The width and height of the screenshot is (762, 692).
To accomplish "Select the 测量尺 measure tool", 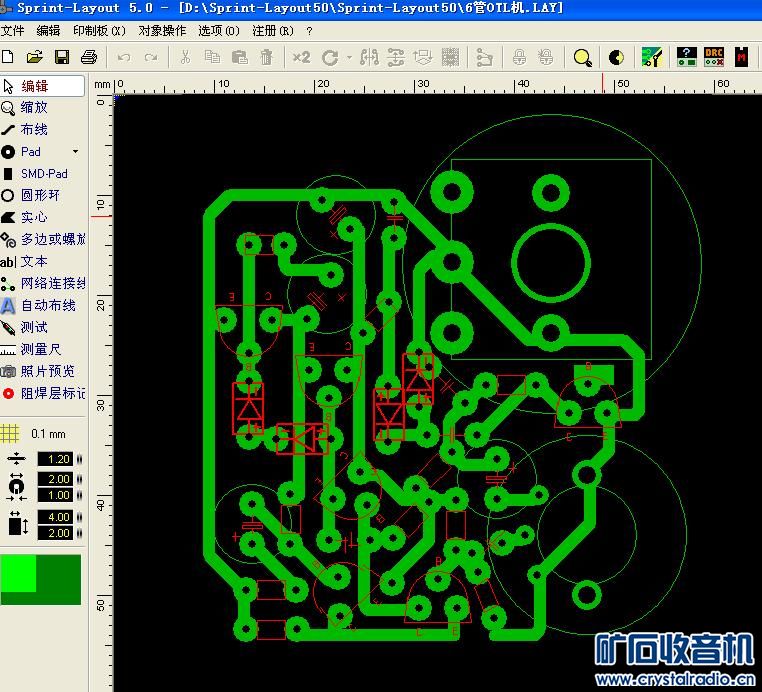I will 40,349.
